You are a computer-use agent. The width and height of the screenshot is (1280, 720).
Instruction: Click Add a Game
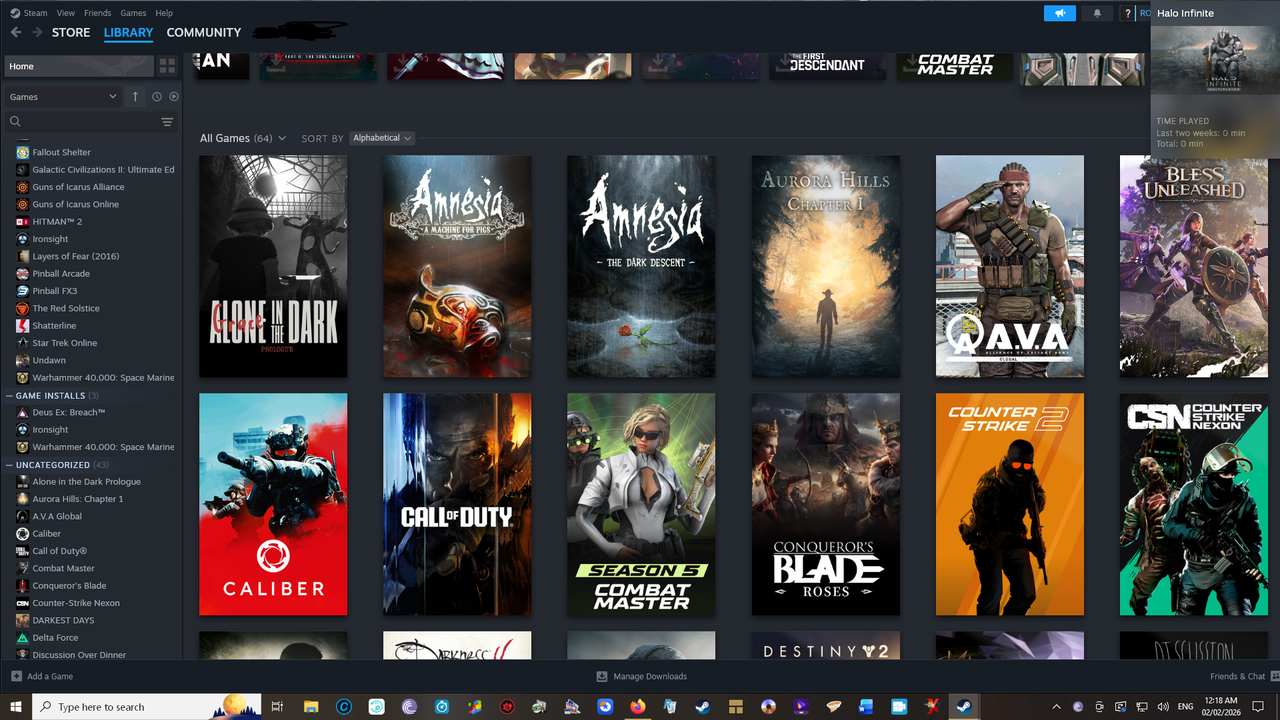[42, 676]
